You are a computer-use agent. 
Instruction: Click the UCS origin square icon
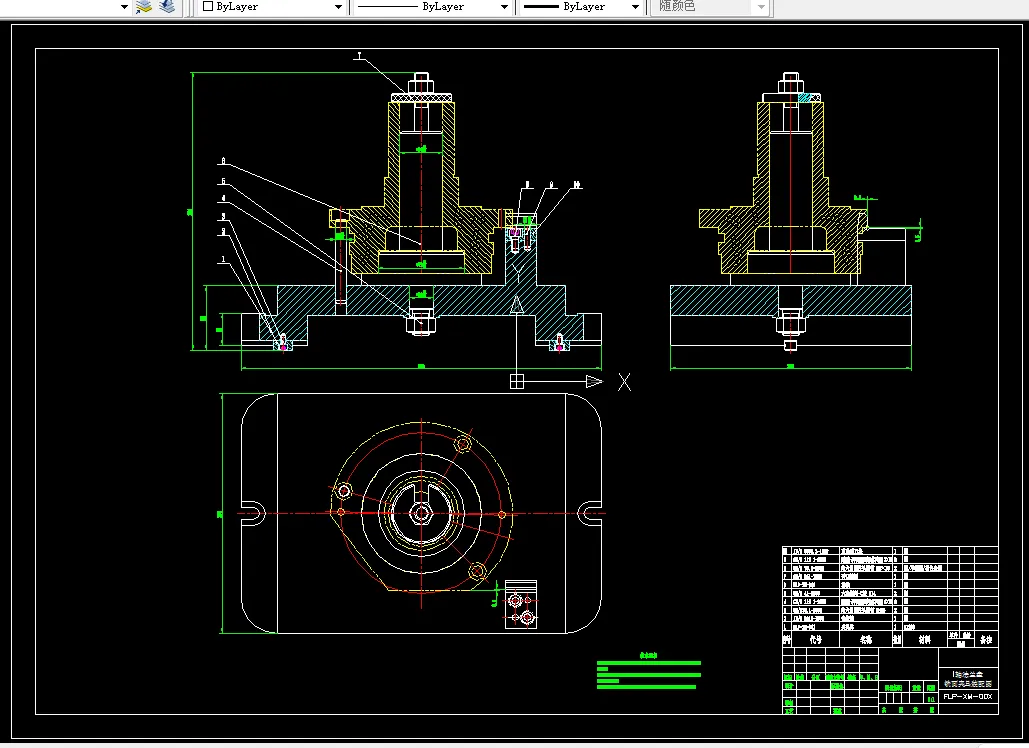pos(516,381)
